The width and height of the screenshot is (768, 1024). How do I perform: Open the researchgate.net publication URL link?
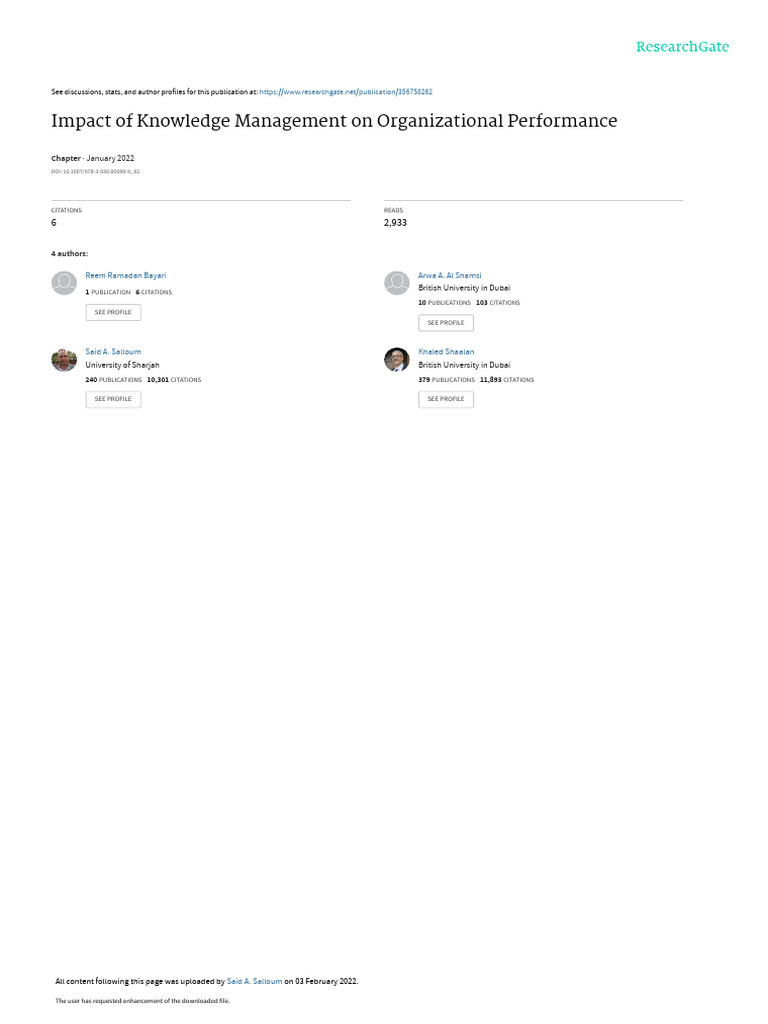point(345,92)
